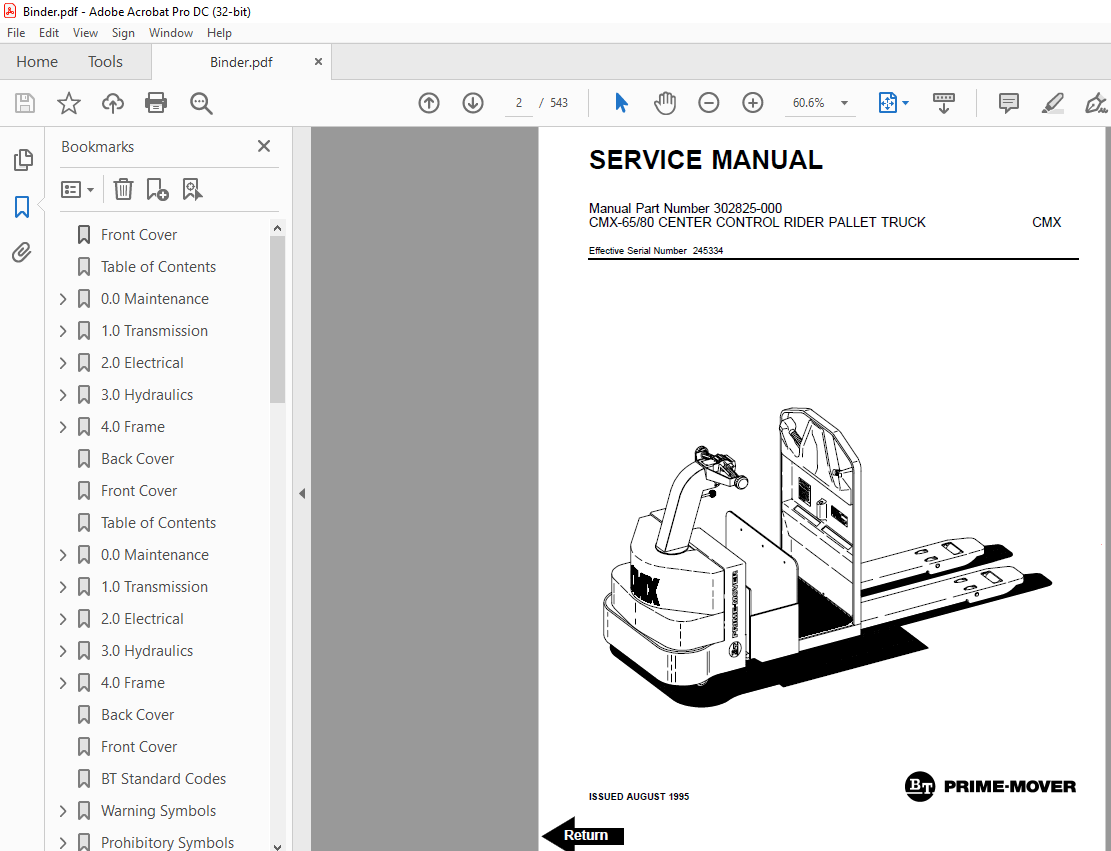Go to previous page arrow

coord(429,103)
